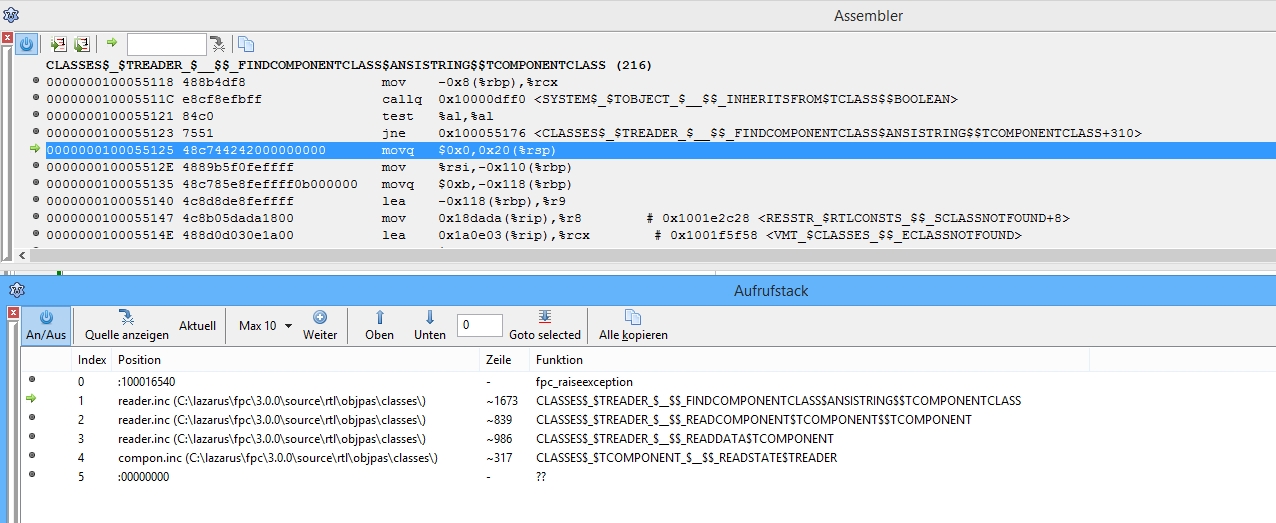Focus the frame index input showing 0
Image resolution: width=1276 pixels, height=523 pixels.
pyautogui.click(x=480, y=325)
